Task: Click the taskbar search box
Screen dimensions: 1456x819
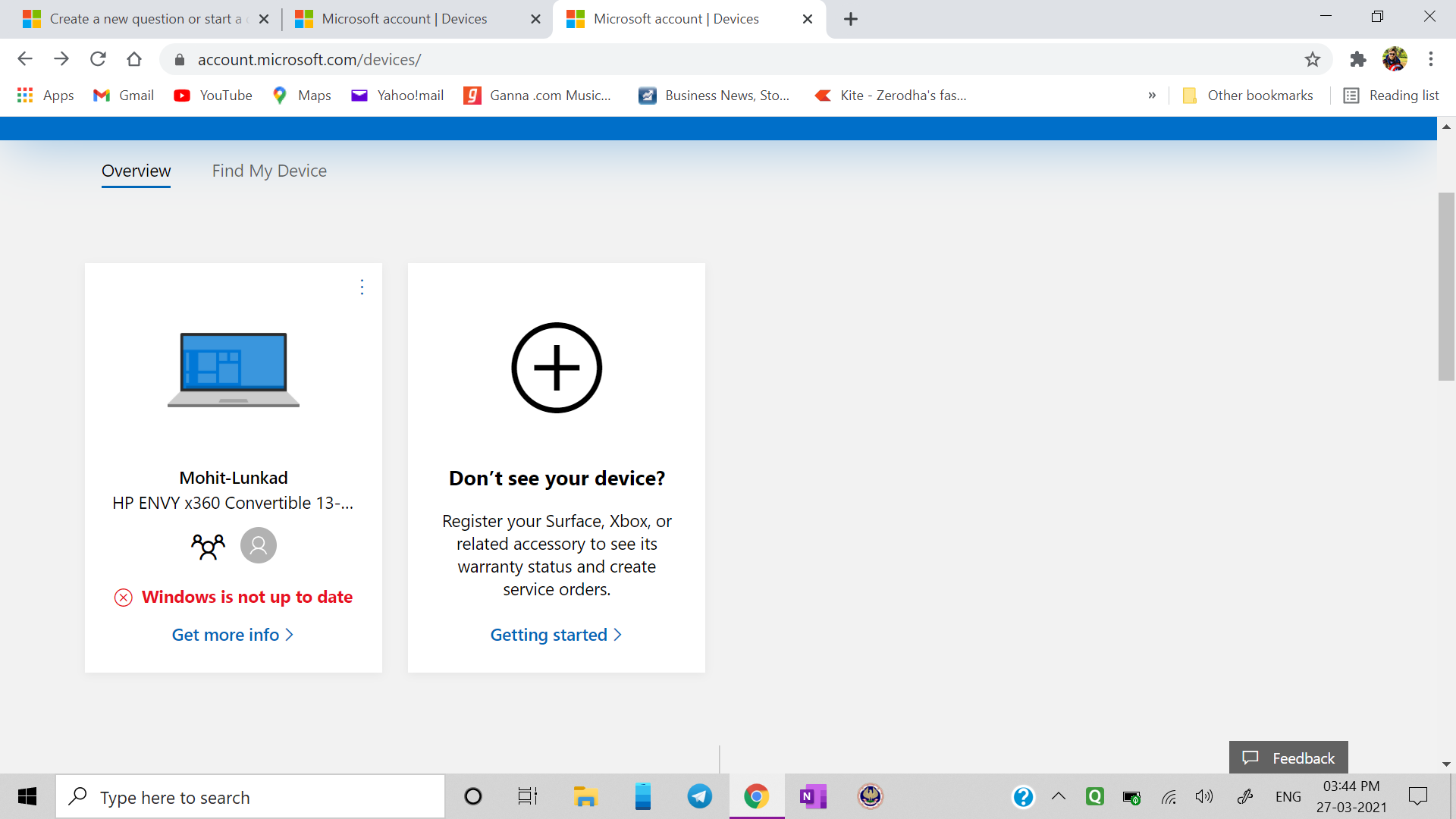Action: pos(250,797)
